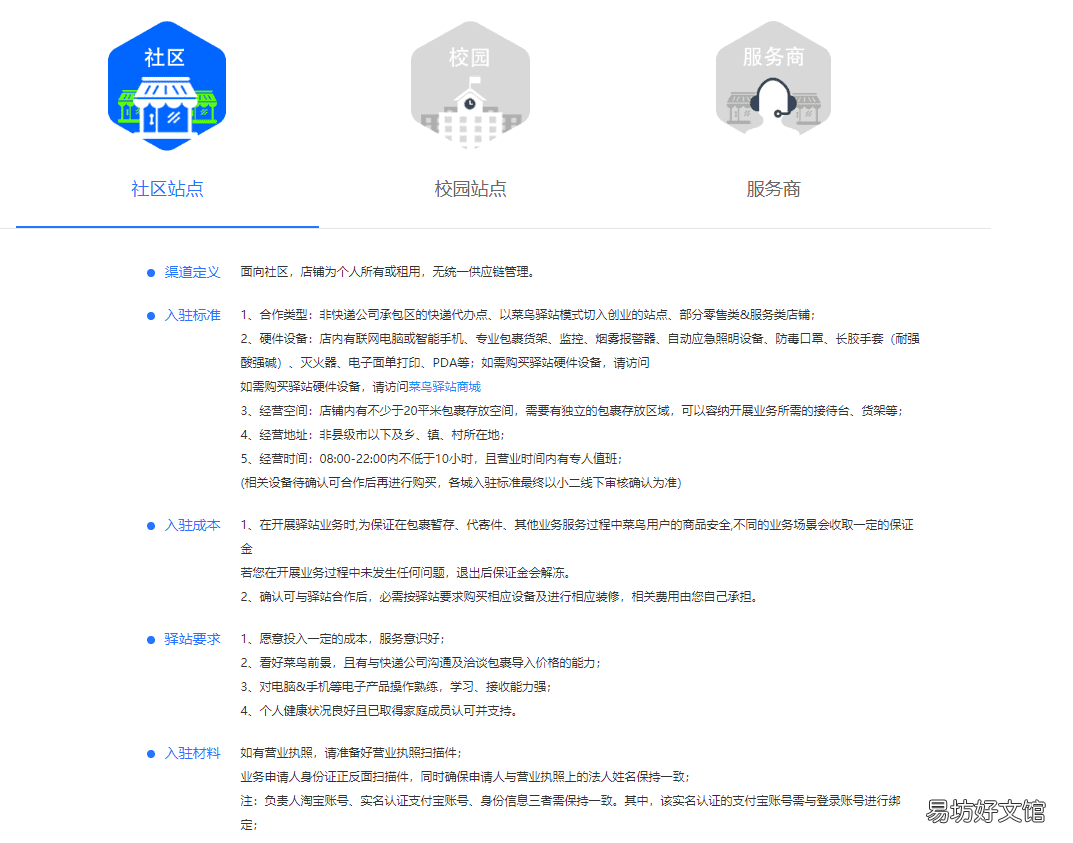Click the line 如有营业执照，请准备好营业执照扫描件

click(x=351, y=753)
